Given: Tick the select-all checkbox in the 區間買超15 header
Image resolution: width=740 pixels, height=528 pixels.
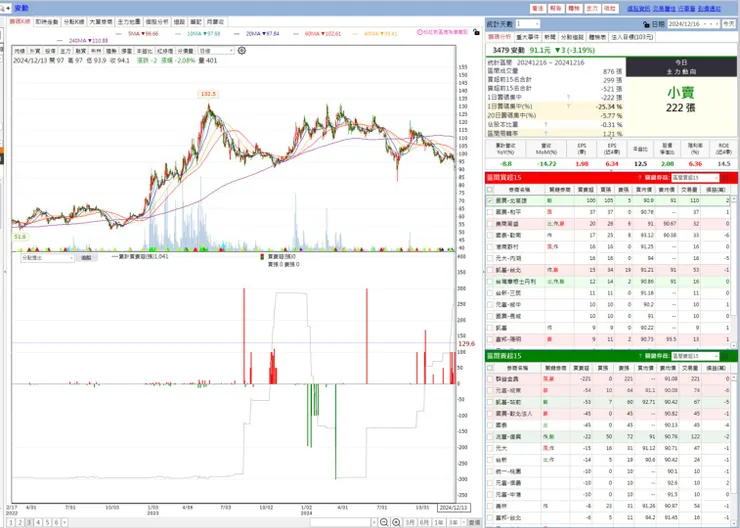Looking at the screenshot, I should point(490,189).
